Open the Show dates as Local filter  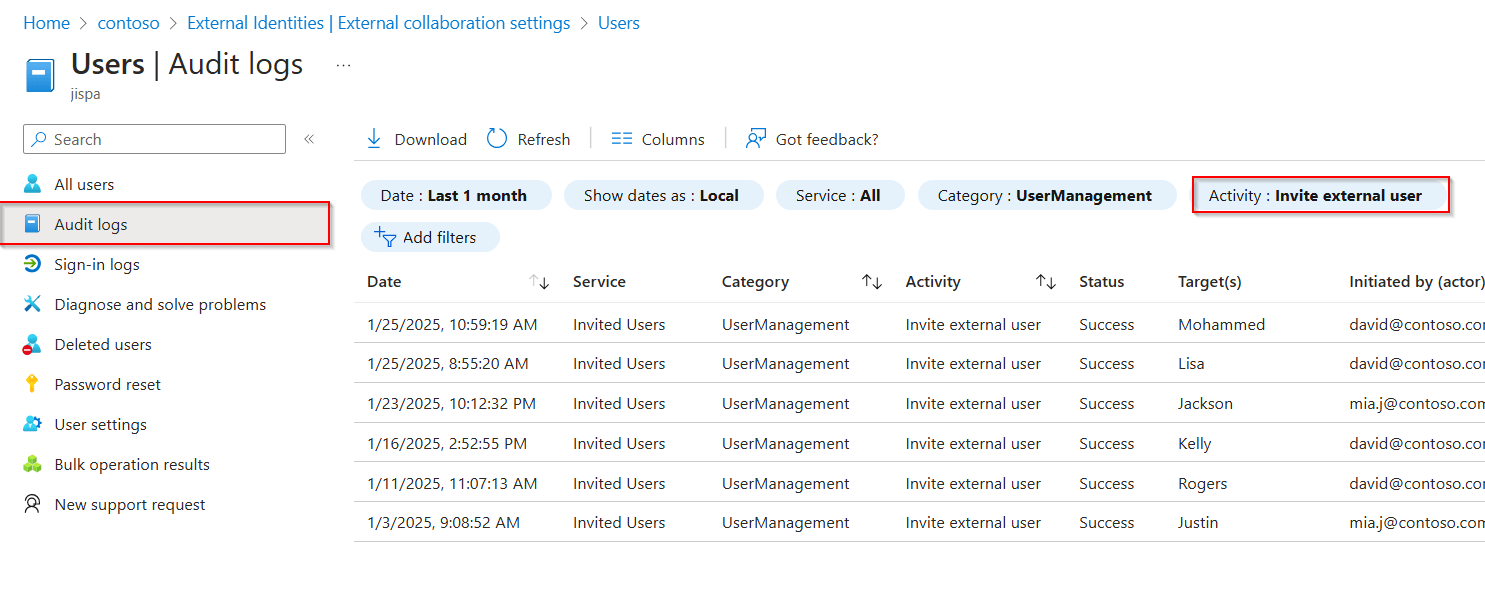click(x=664, y=196)
